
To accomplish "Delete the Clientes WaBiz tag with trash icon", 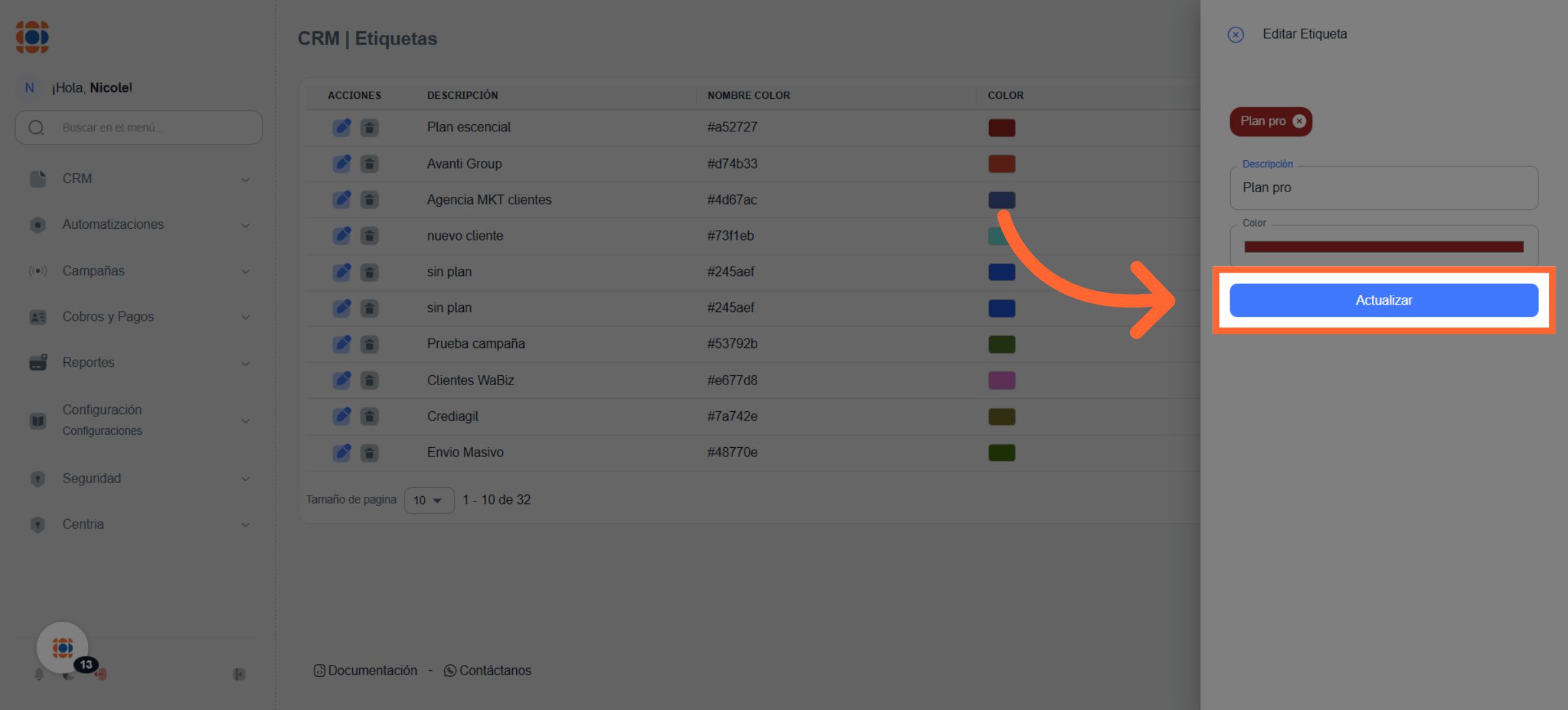I will pyautogui.click(x=369, y=380).
